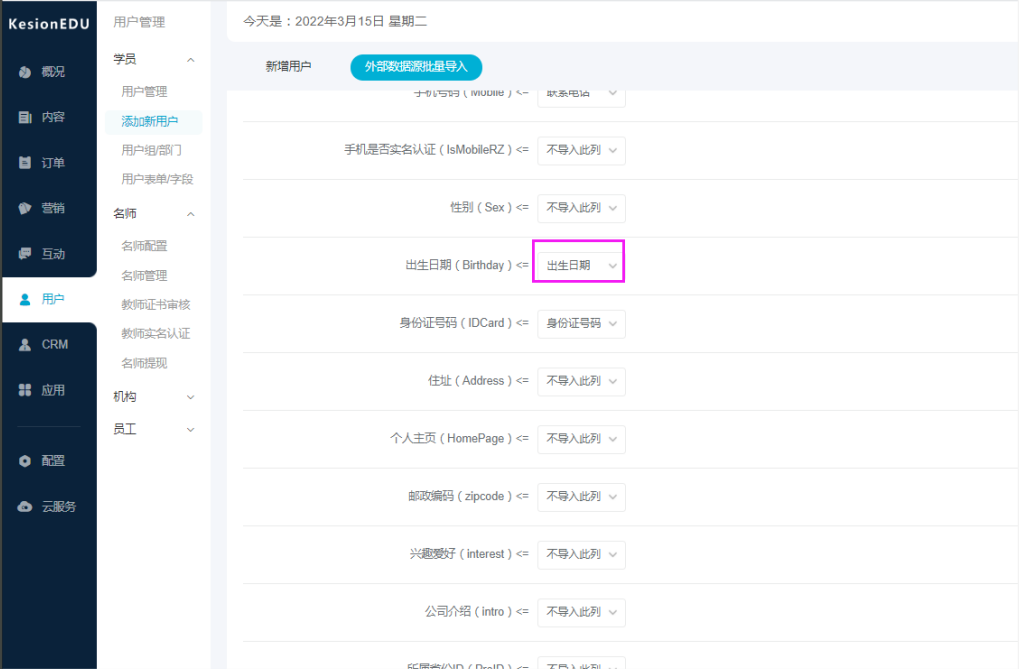Click the 概况 overview icon in sidebar

pos(26,72)
